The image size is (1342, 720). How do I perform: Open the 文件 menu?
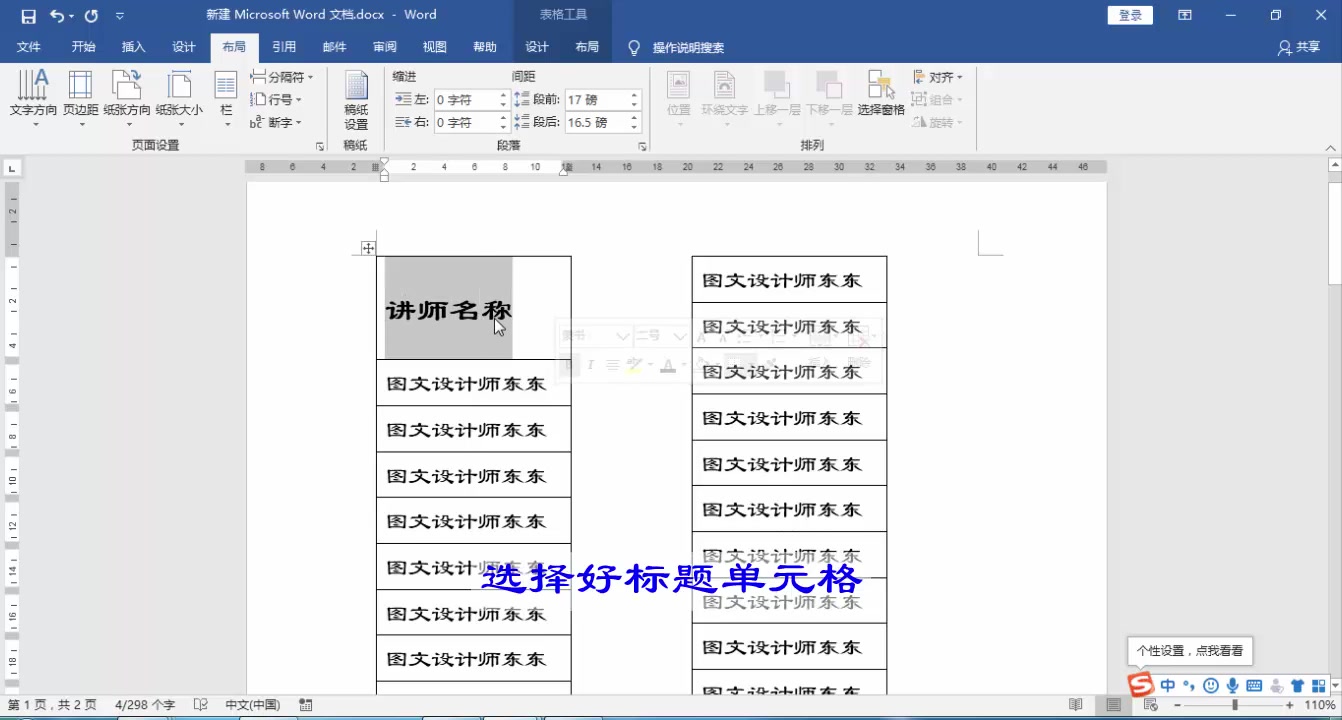(x=29, y=47)
